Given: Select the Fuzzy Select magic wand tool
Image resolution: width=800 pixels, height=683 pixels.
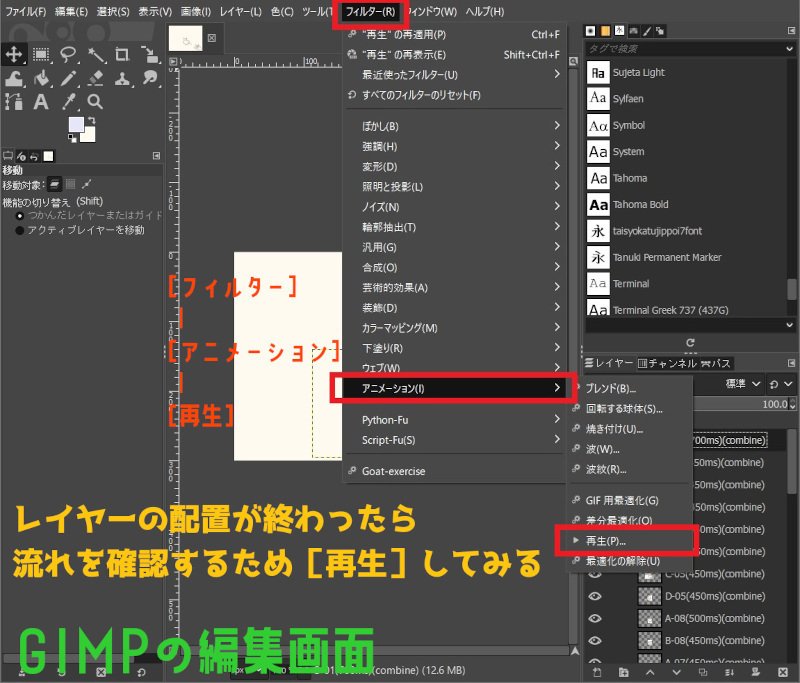Looking at the screenshot, I should [x=96, y=54].
